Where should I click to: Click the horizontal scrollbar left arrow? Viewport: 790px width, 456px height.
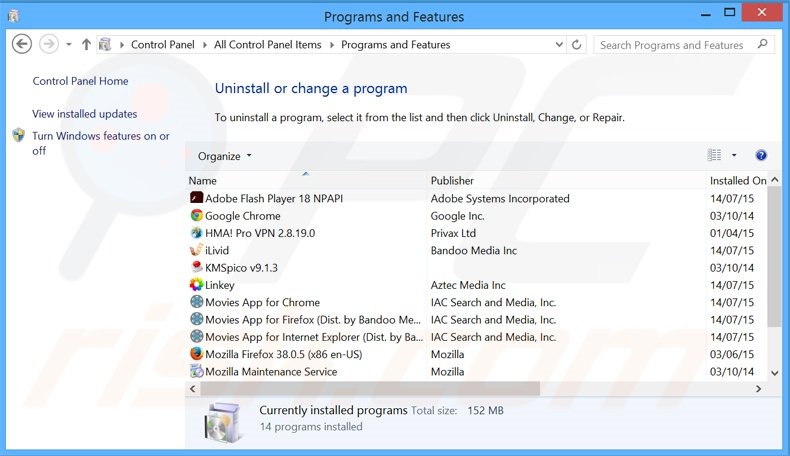click(x=192, y=388)
